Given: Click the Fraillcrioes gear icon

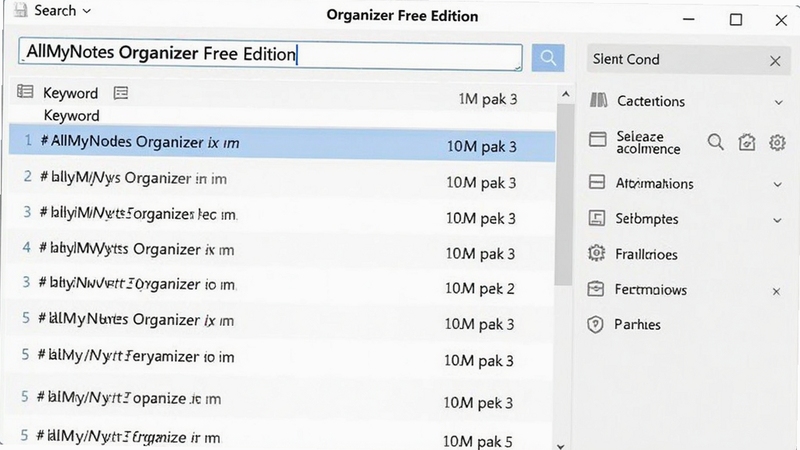Looking at the screenshot, I should coord(596,253).
